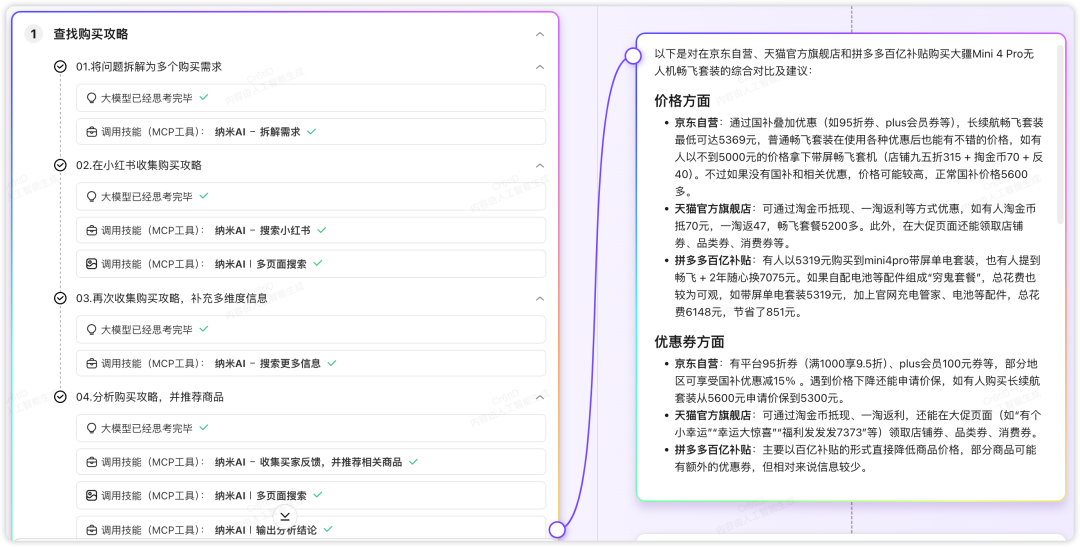The height and width of the screenshot is (547, 1080).
Task: Click green checkmark after 搜索小红书
Action: coord(322,229)
